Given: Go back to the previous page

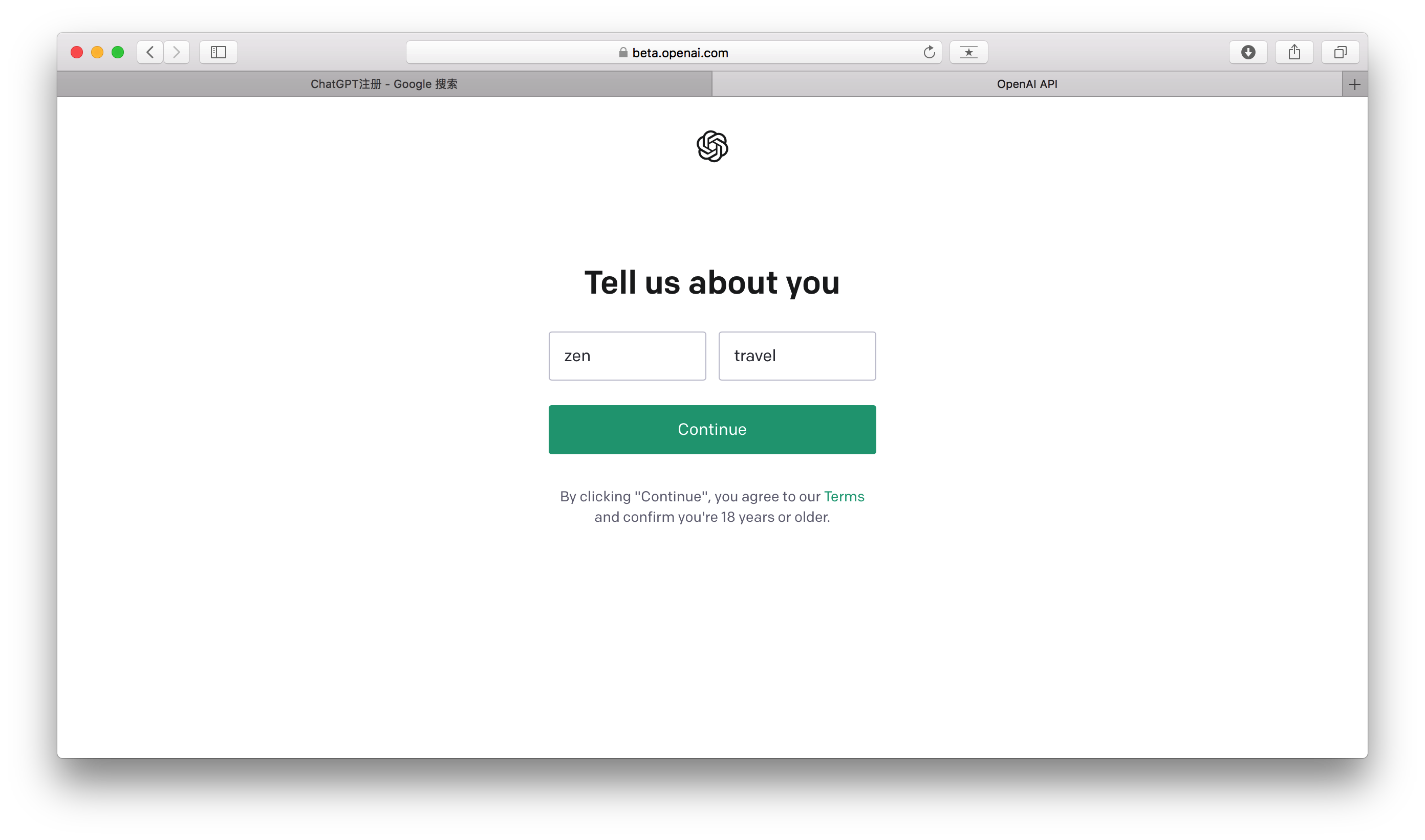Looking at the screenshot, I should [x=150, y=52].
